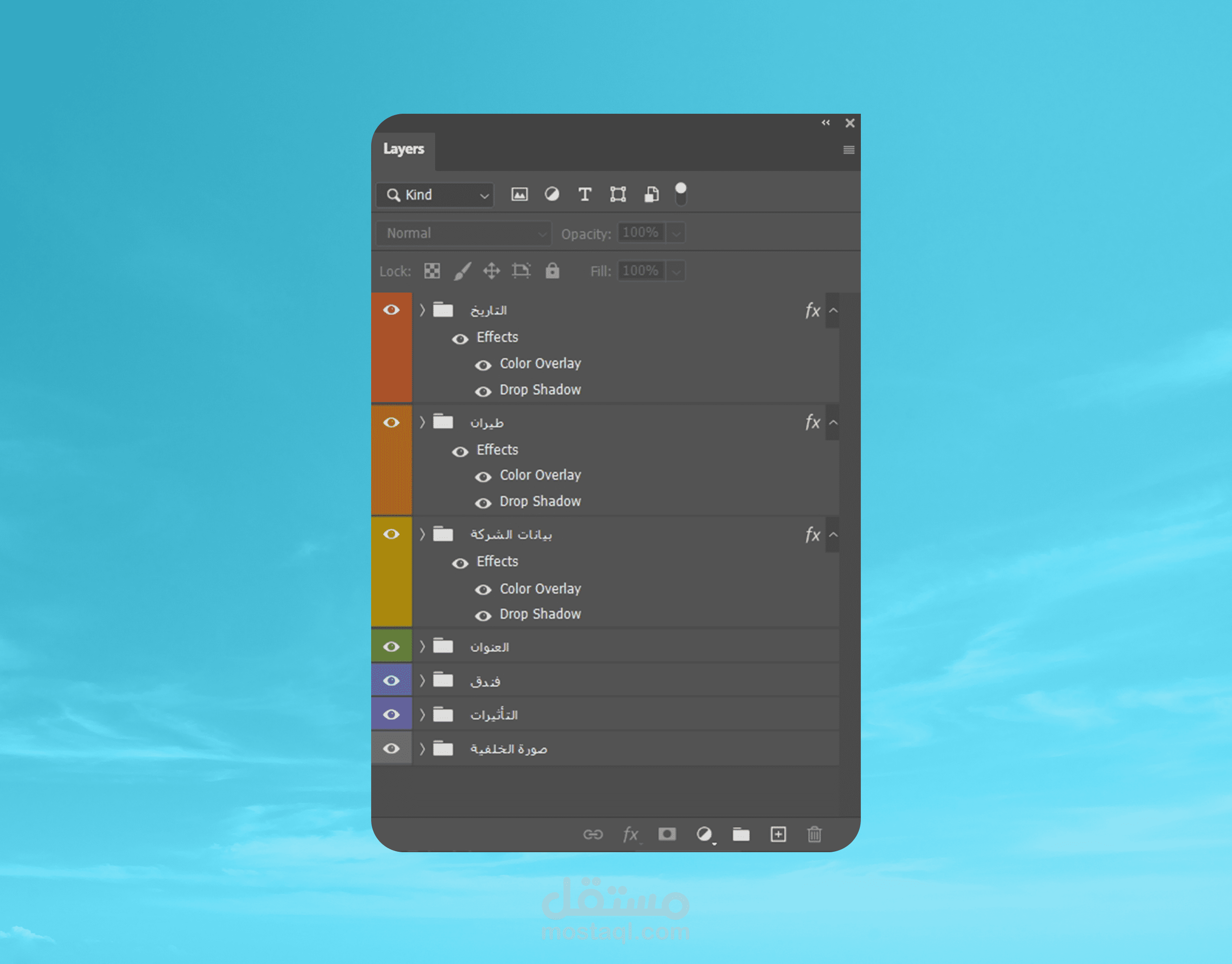Viewport: 1232px width, 964px height.
Task: Turn layer filtering on or off
Action: (x=681, y=194)
